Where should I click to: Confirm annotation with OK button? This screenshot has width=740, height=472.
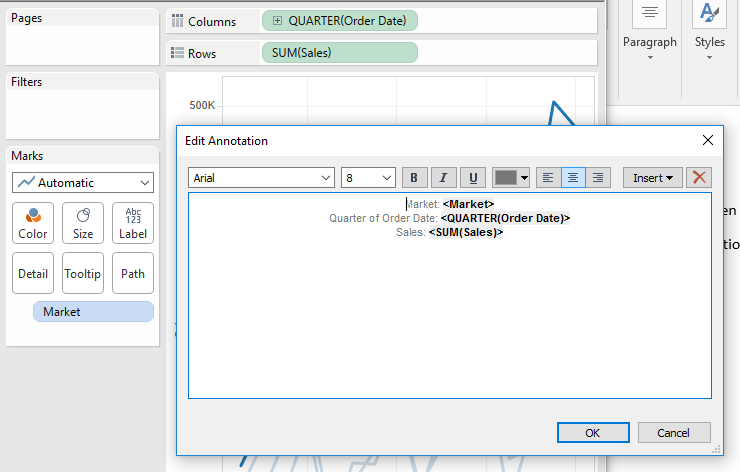[593, 433]
